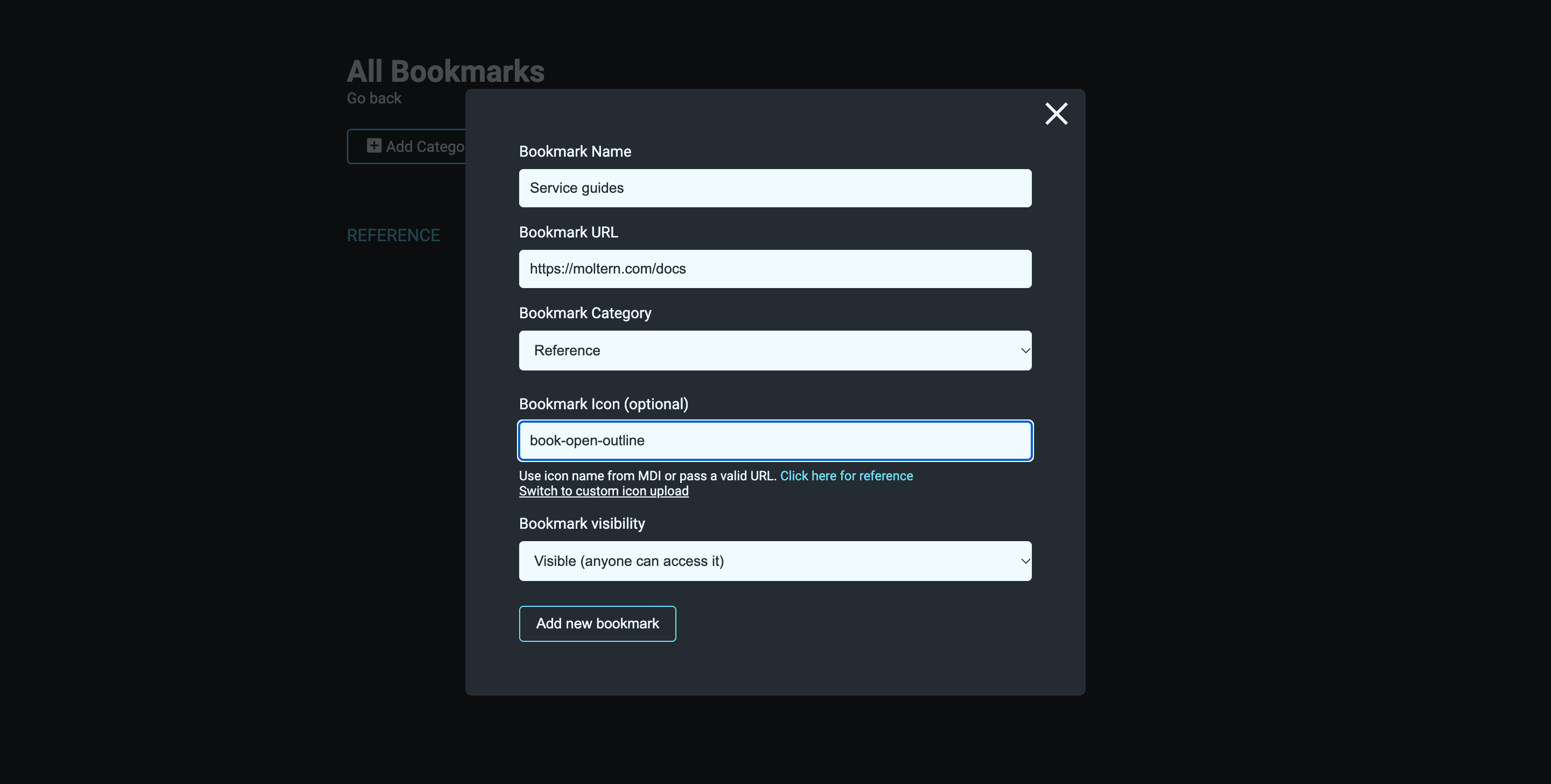Click the Bookmark Category label
1551x784 pixels.
(x=585, y=313)
